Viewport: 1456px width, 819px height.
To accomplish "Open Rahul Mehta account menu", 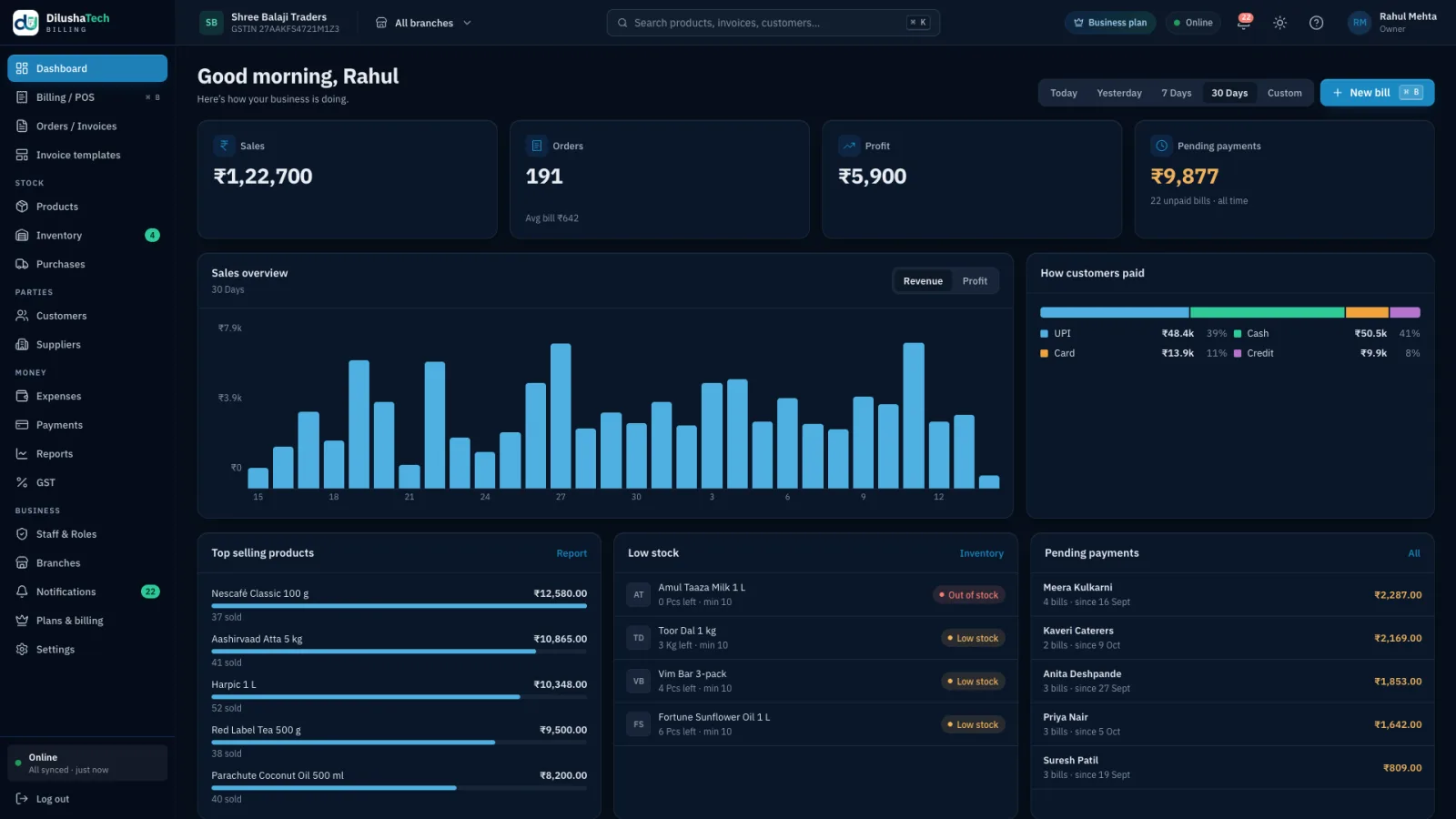I will coord(1392,23).
